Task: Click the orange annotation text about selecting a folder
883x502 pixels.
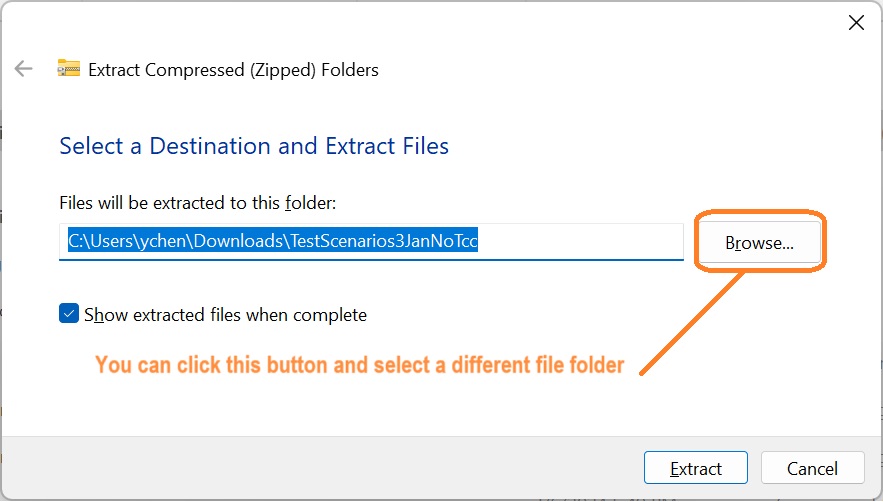Action: coord(360,366)
